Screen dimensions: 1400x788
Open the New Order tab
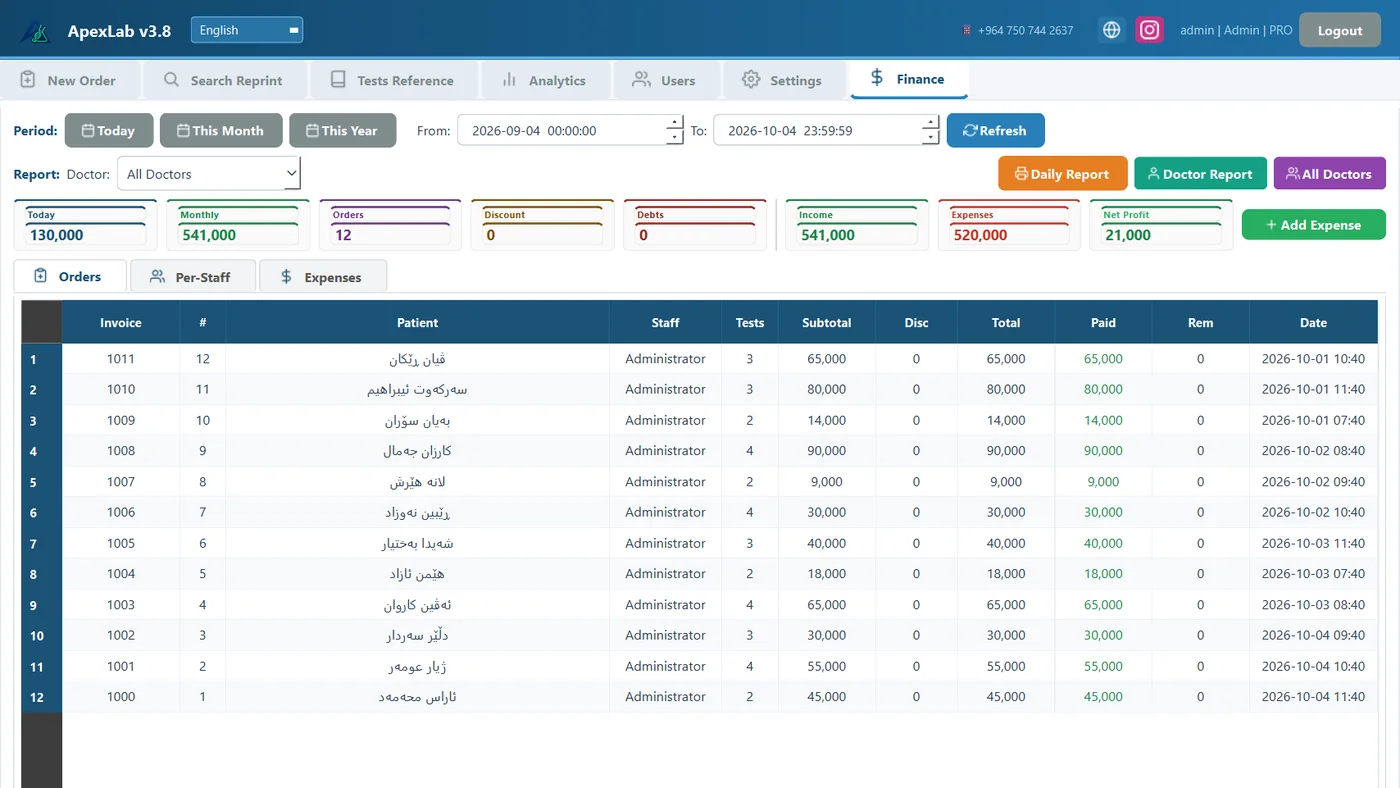pyautogui.click(x=69, y=80)
